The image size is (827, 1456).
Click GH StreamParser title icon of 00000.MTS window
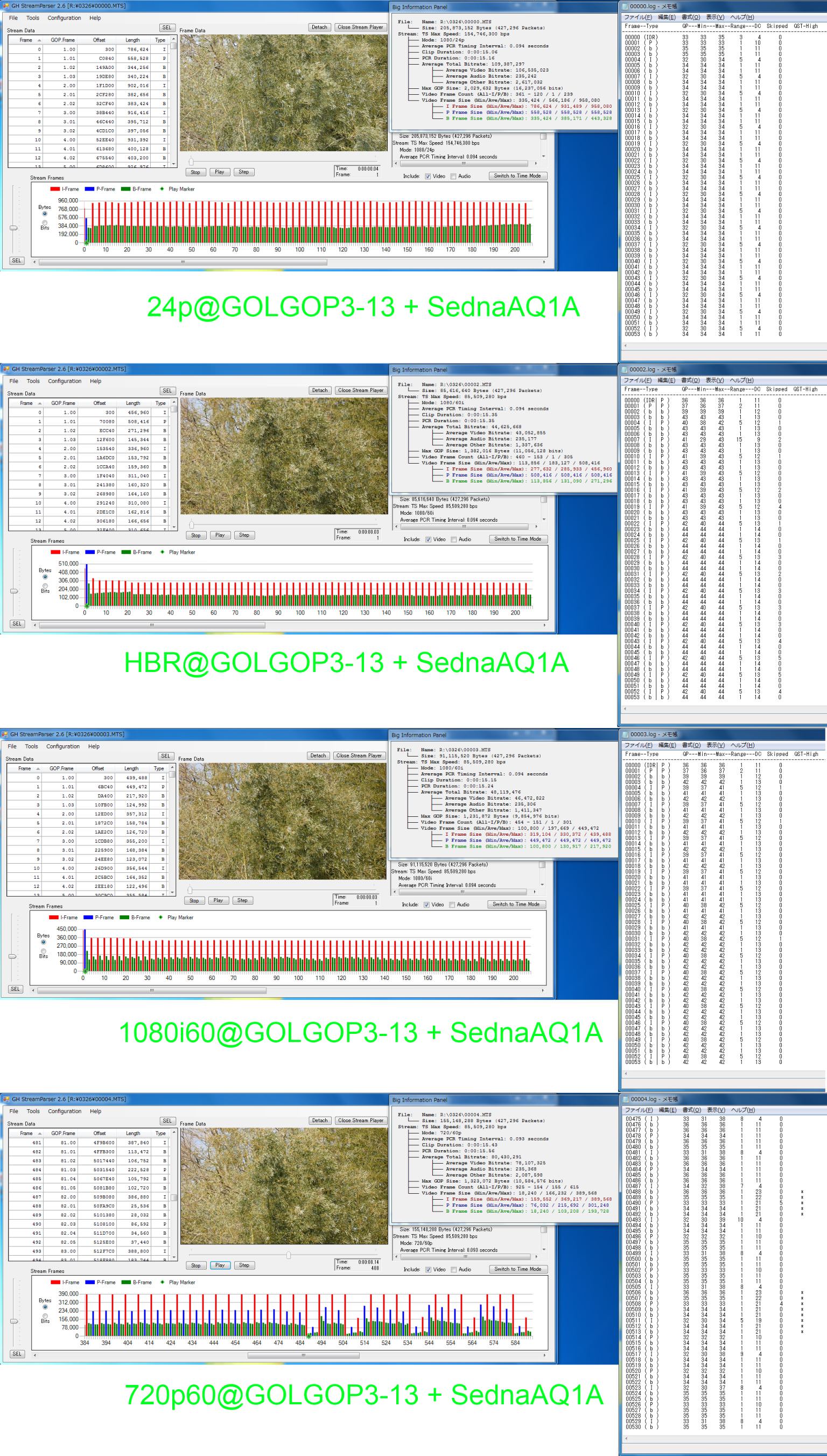coord(6,6)
